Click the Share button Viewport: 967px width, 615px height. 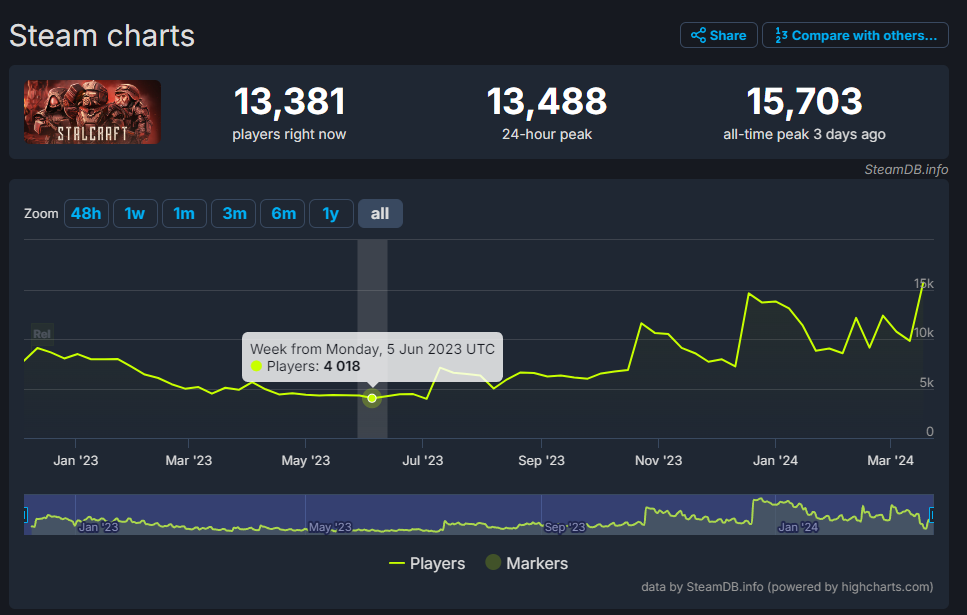pos(718,35)
